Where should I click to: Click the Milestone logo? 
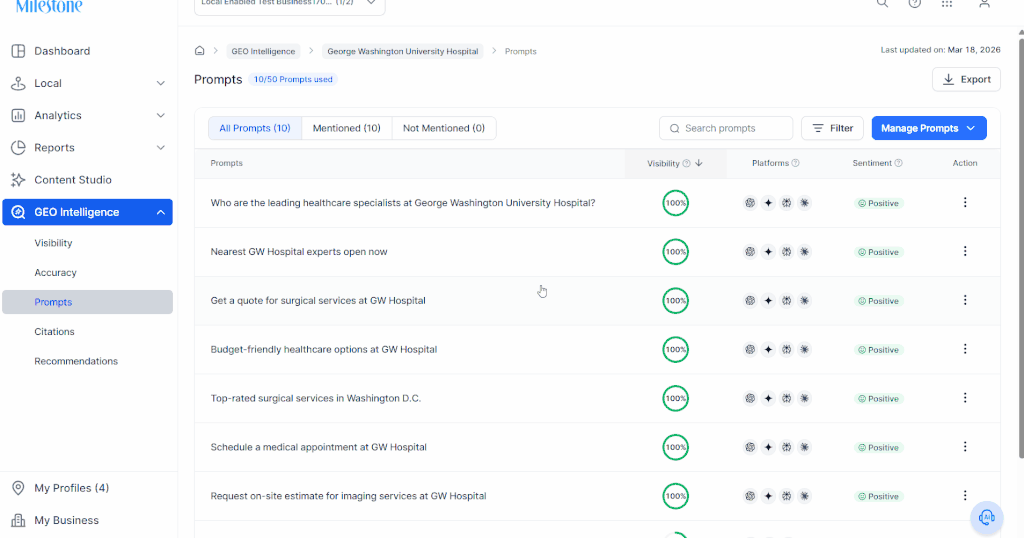[x=49, y=7]
